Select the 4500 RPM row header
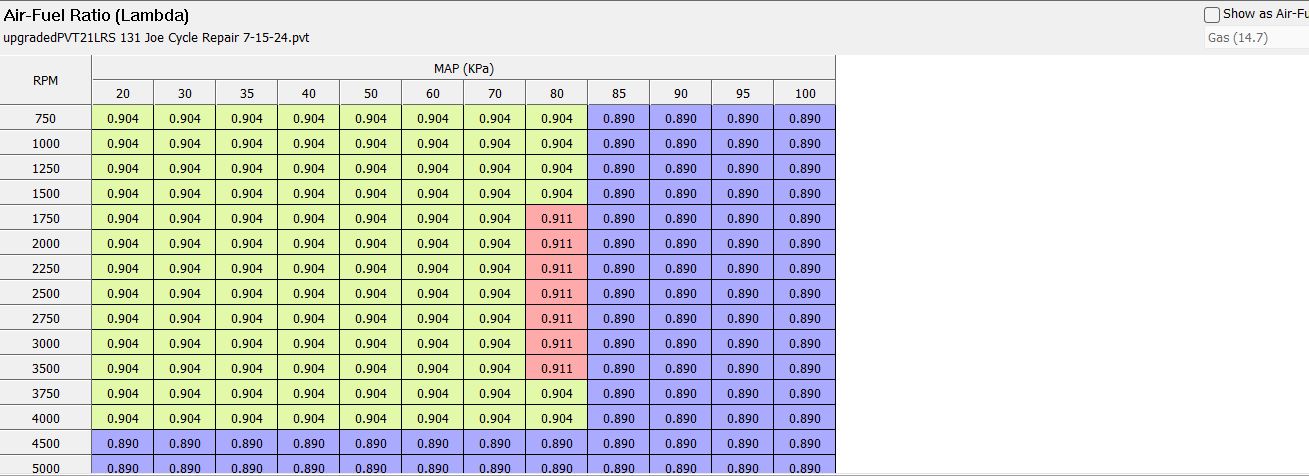 point(46,443)
